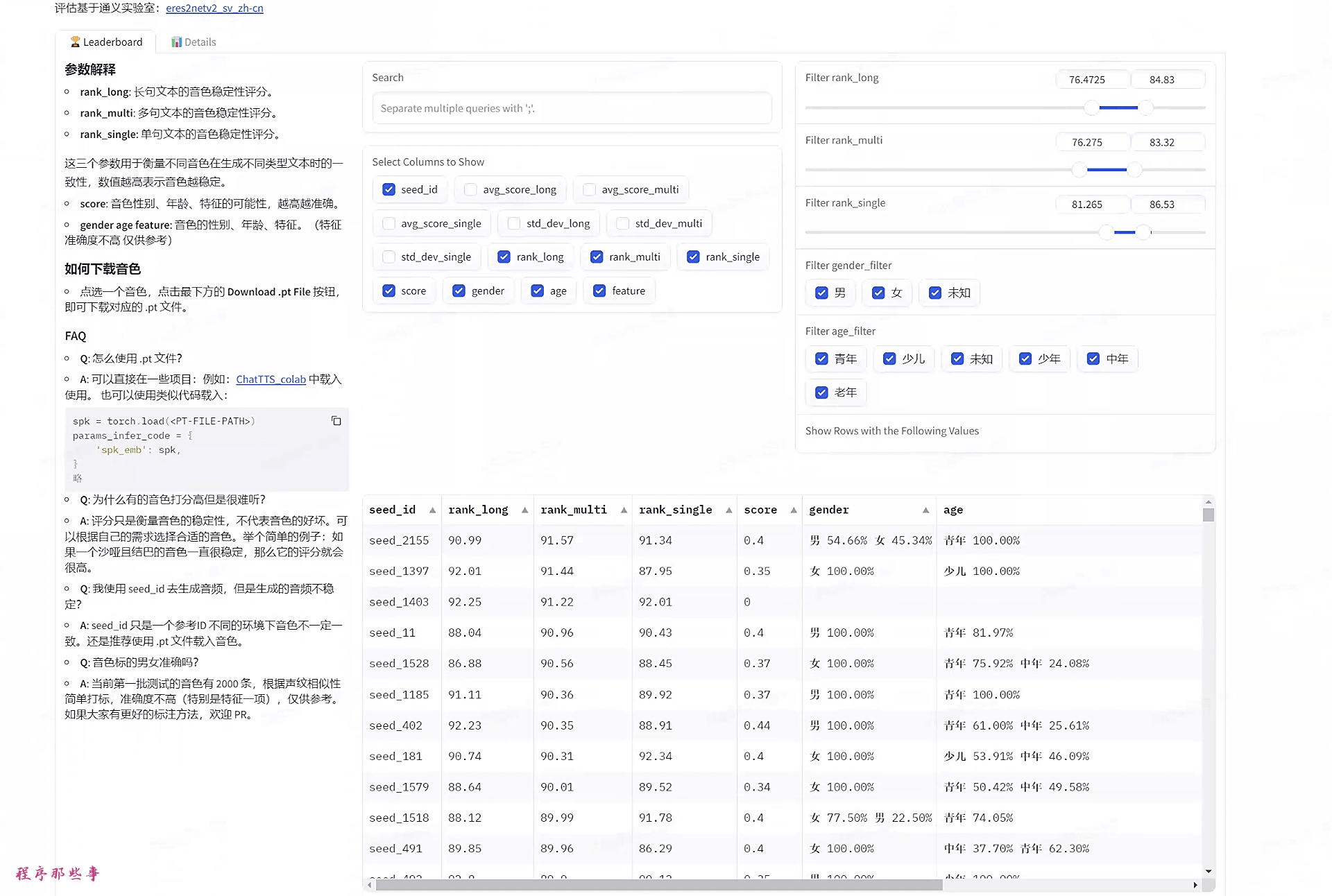Toggle the avg_score_long checkbox
This screenshot has width=1332, height=896.
(x=469, y=190)
